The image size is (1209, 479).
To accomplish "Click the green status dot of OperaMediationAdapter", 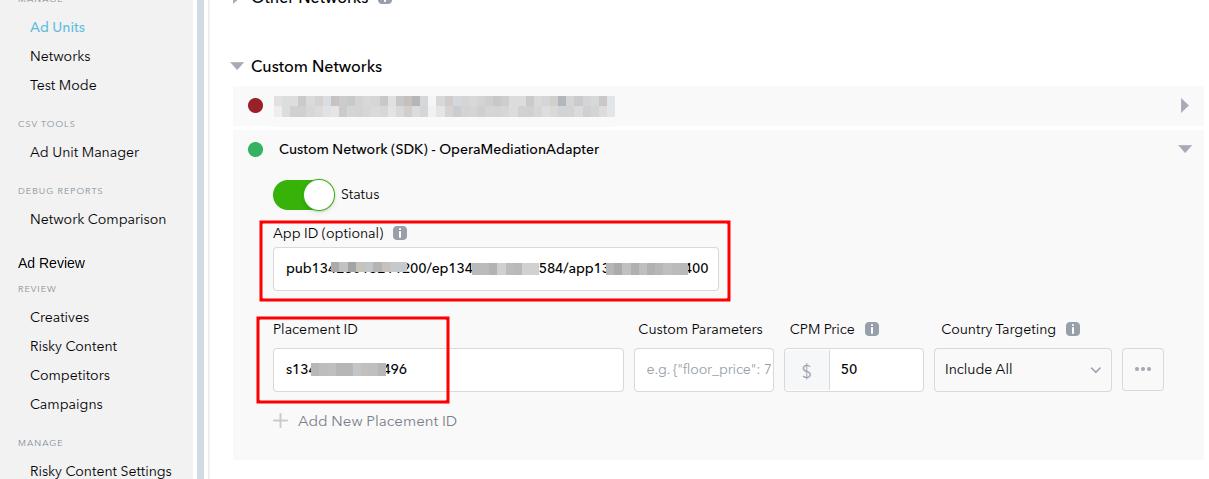I will (255, 150).
